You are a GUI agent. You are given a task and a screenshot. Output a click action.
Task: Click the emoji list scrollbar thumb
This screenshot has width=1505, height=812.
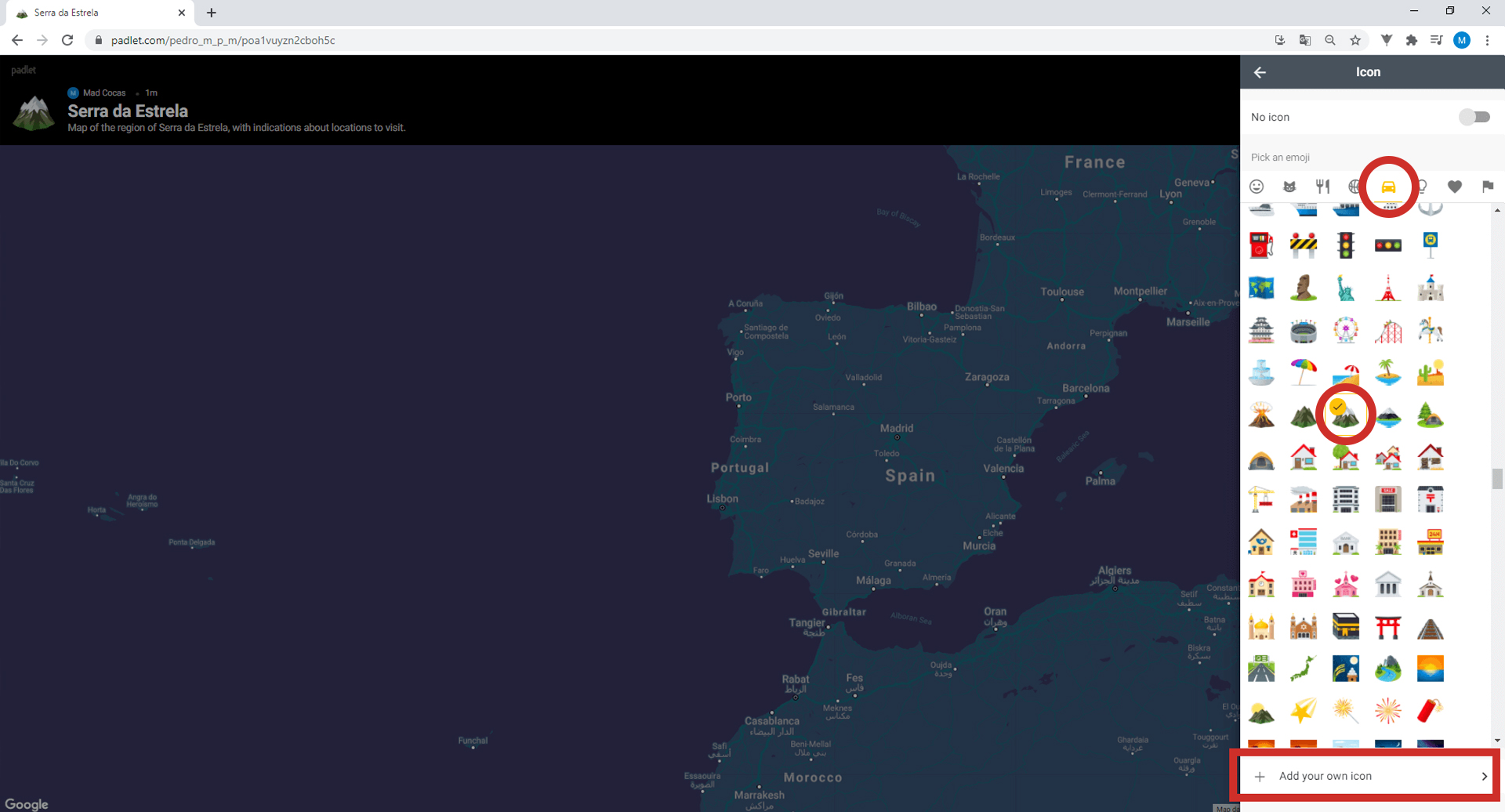[1497, 479]
